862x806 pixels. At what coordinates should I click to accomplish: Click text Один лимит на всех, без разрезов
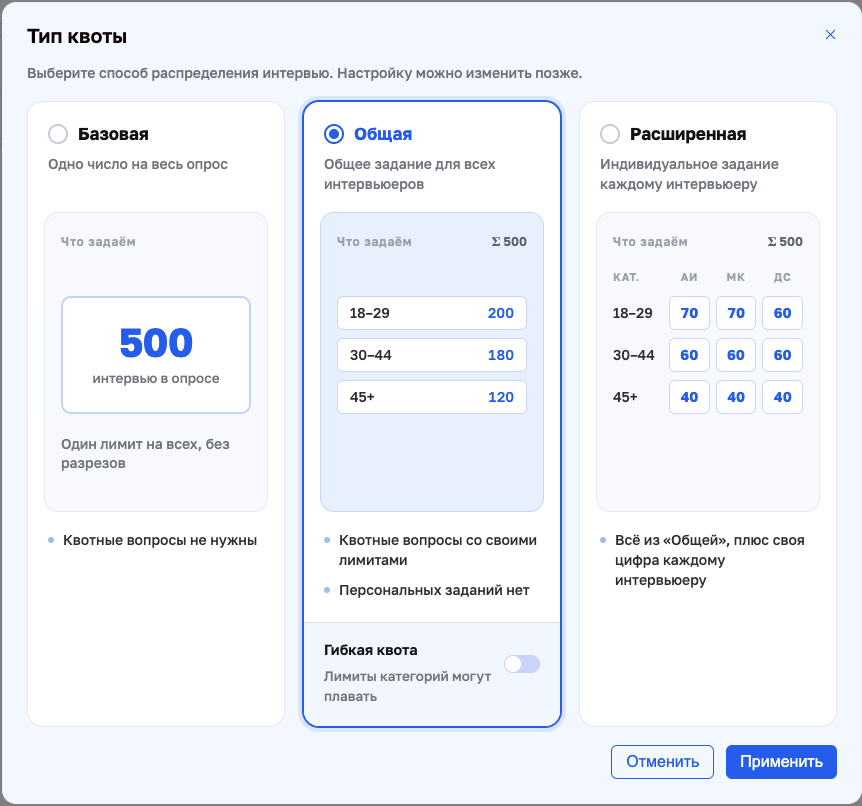145,454
